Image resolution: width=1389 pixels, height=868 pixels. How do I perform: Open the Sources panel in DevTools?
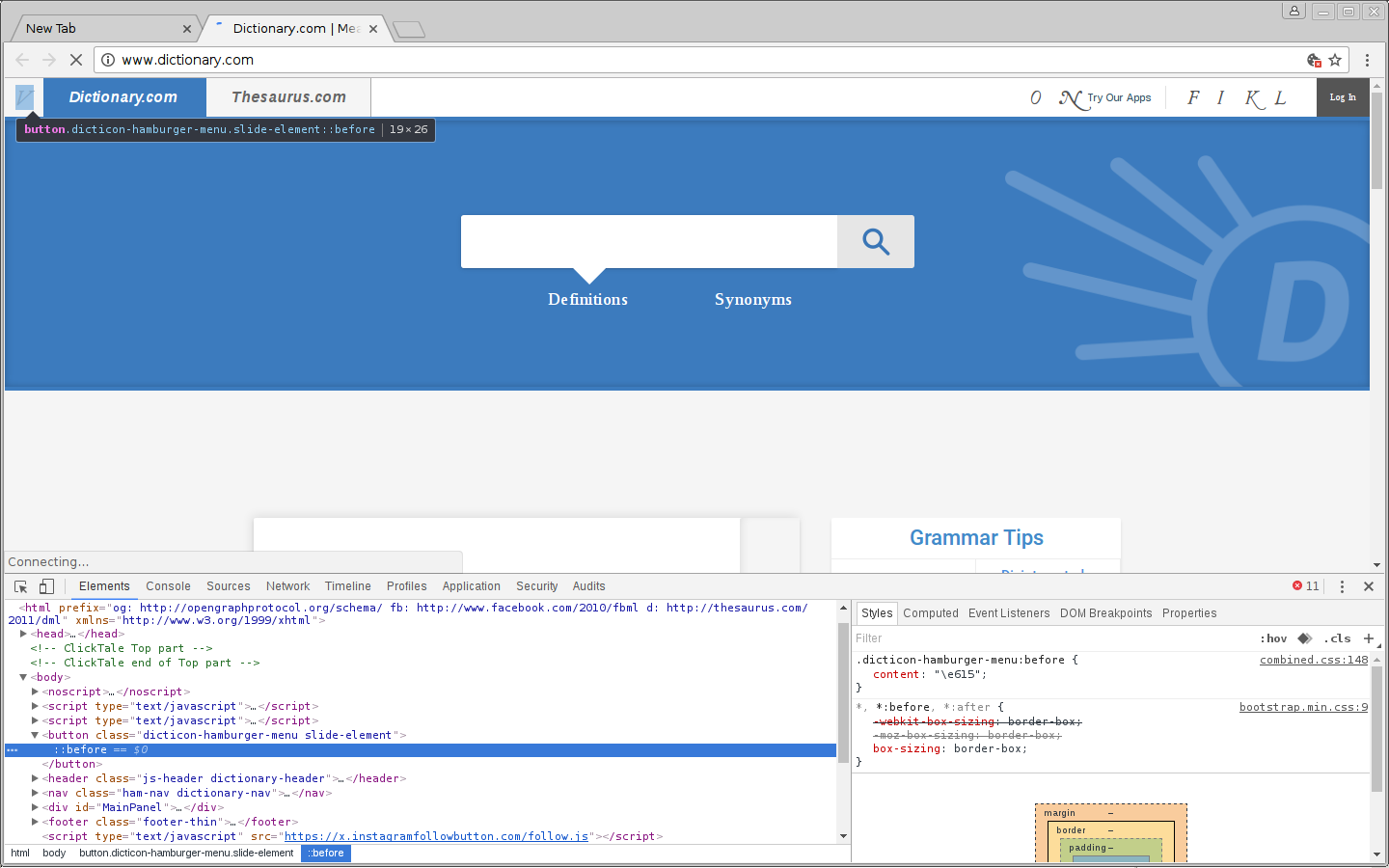coord(229,586)
